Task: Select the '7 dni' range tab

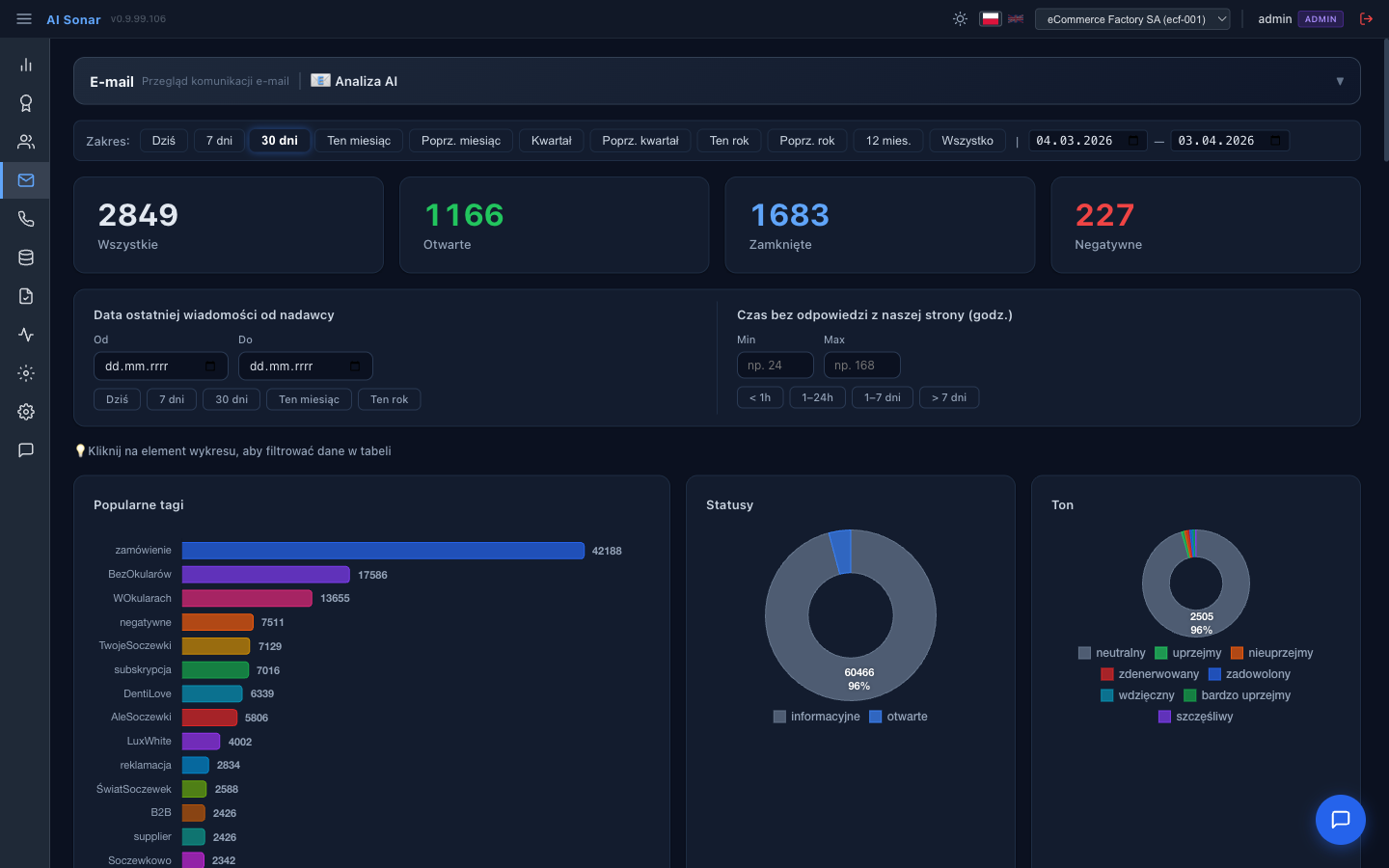Action: pos(219,141)
